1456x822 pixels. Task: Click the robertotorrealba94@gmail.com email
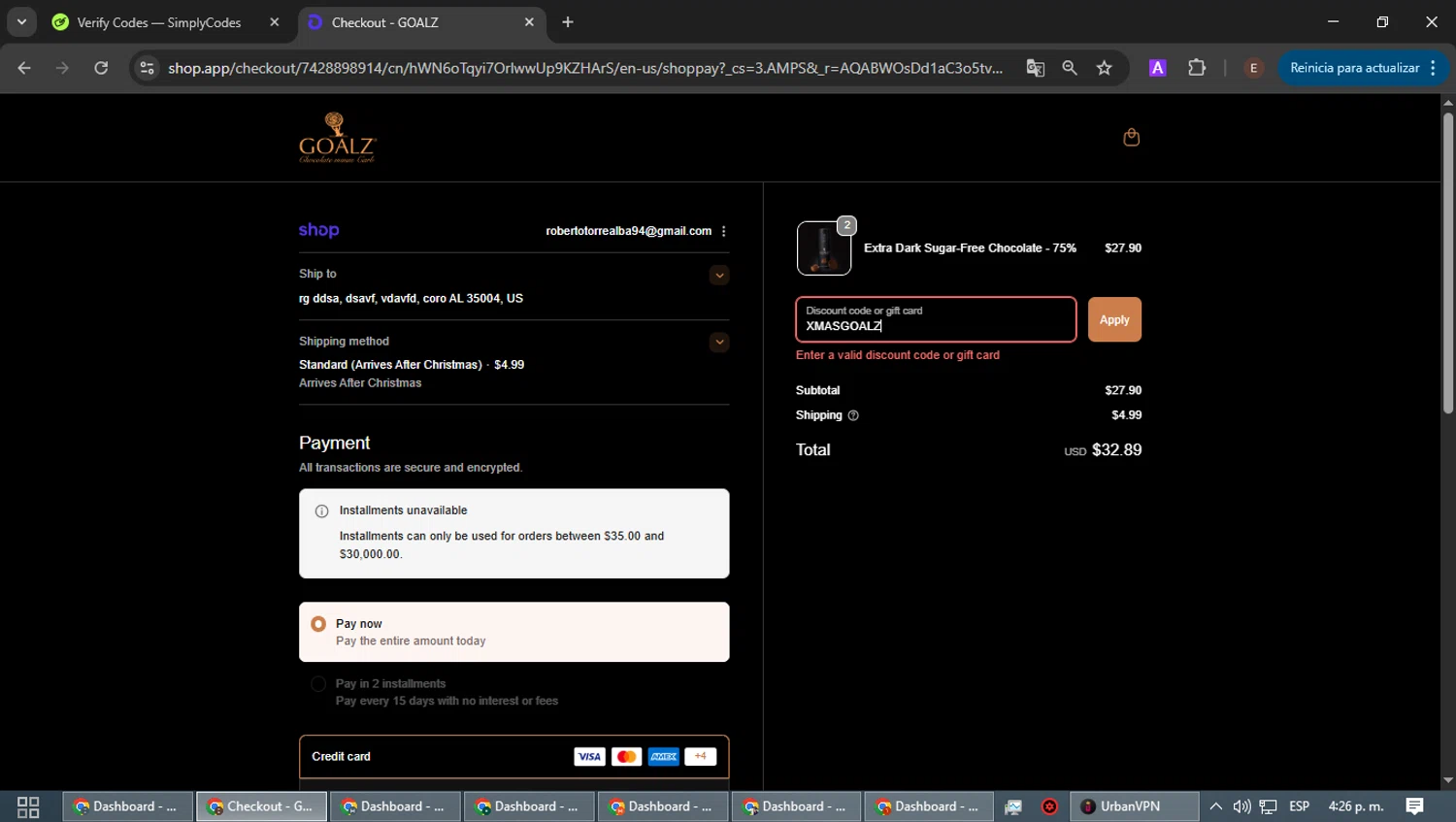tap(628, 231)
